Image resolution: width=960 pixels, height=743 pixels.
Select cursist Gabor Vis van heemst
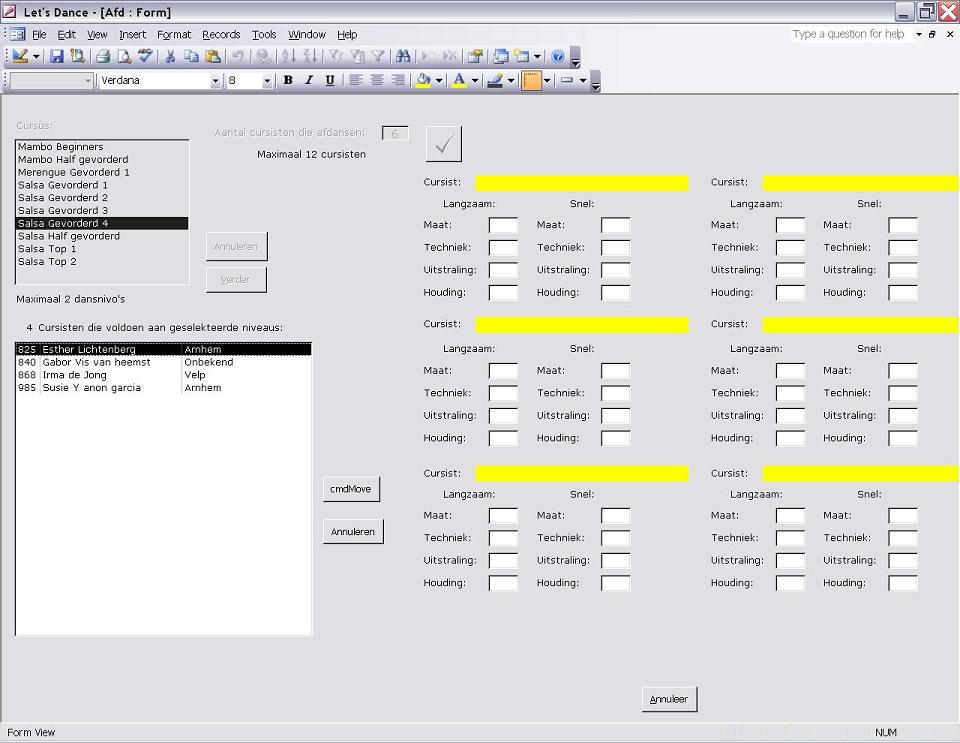(163, 362)
